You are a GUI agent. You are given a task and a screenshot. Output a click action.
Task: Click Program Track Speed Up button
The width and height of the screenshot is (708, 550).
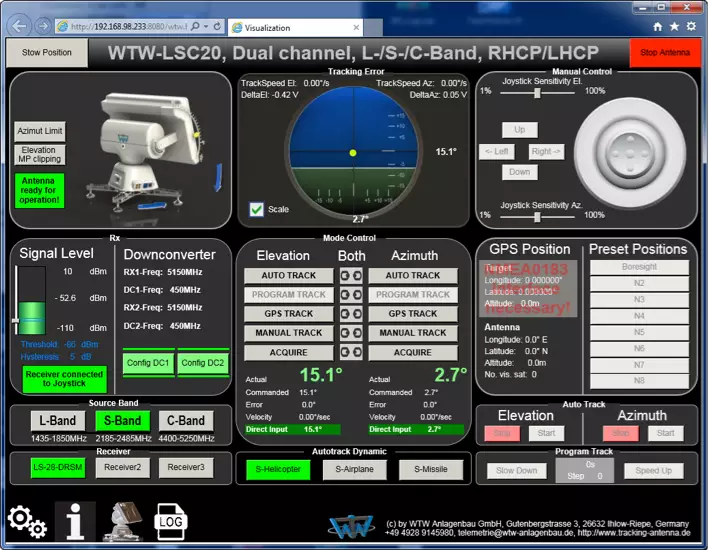tap(654, 471)
